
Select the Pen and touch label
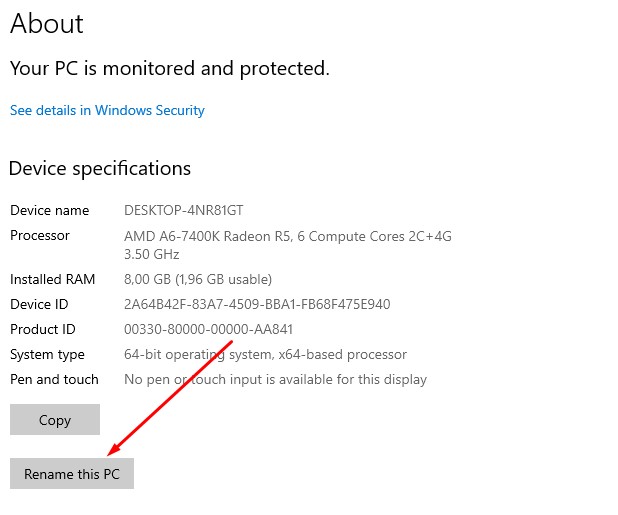(x=54, y=379)
